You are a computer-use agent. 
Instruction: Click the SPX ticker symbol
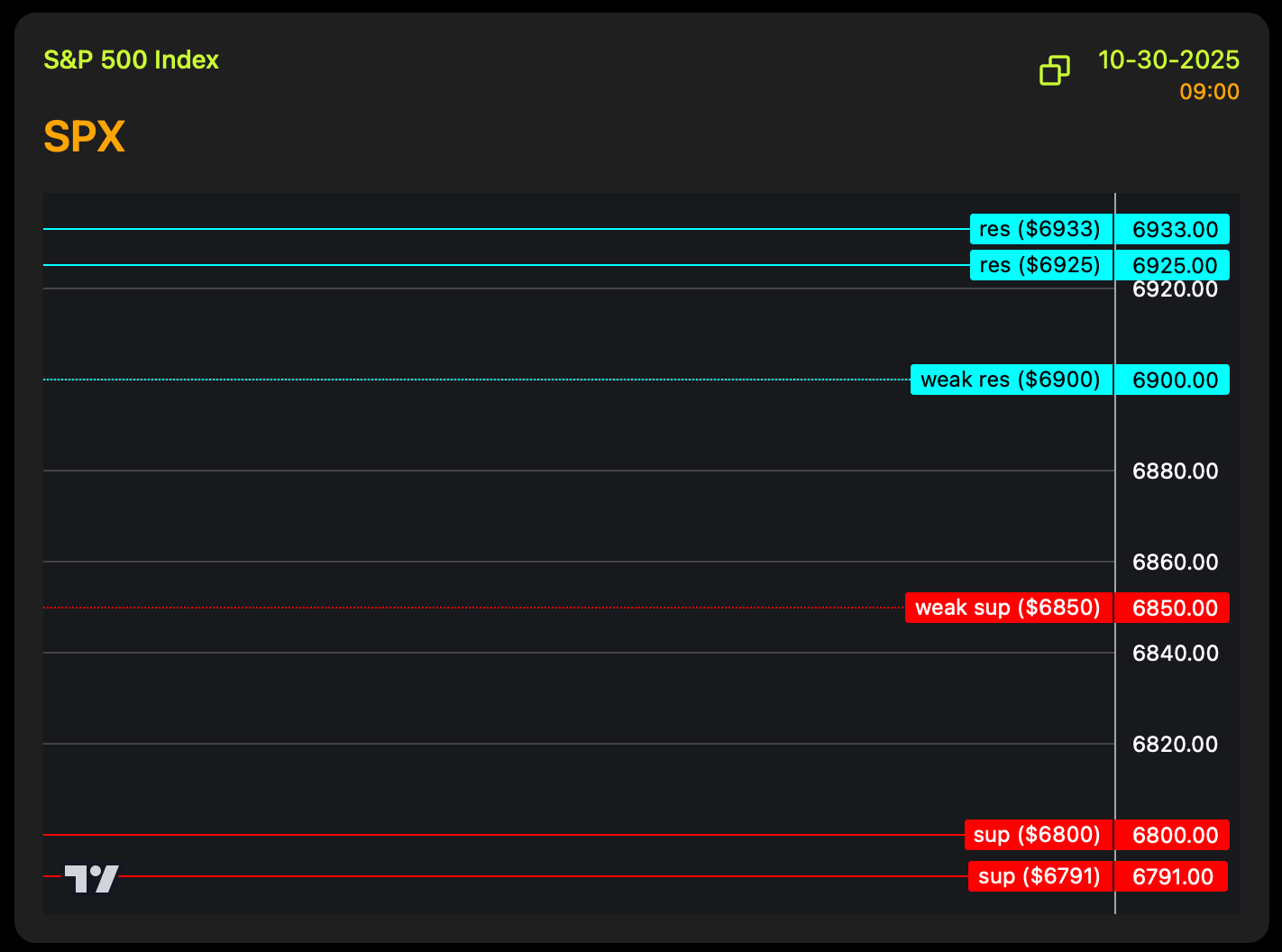pyautogui.click(x=84, y=137)
